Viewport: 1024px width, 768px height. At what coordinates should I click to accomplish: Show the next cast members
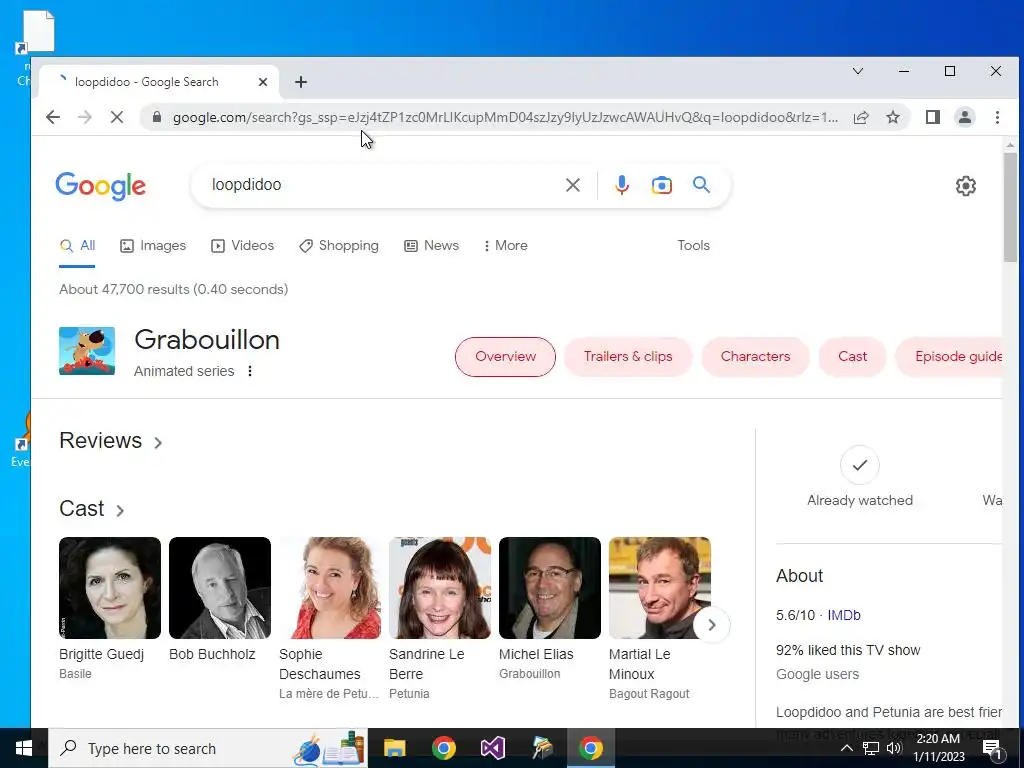711,625
